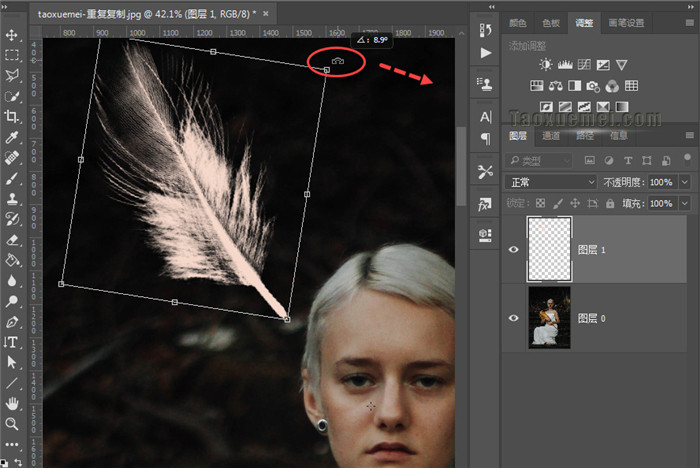Lock transparent pixels of layer
The width and height of the screenshot is (700, 468).
(x=540, y=204)
